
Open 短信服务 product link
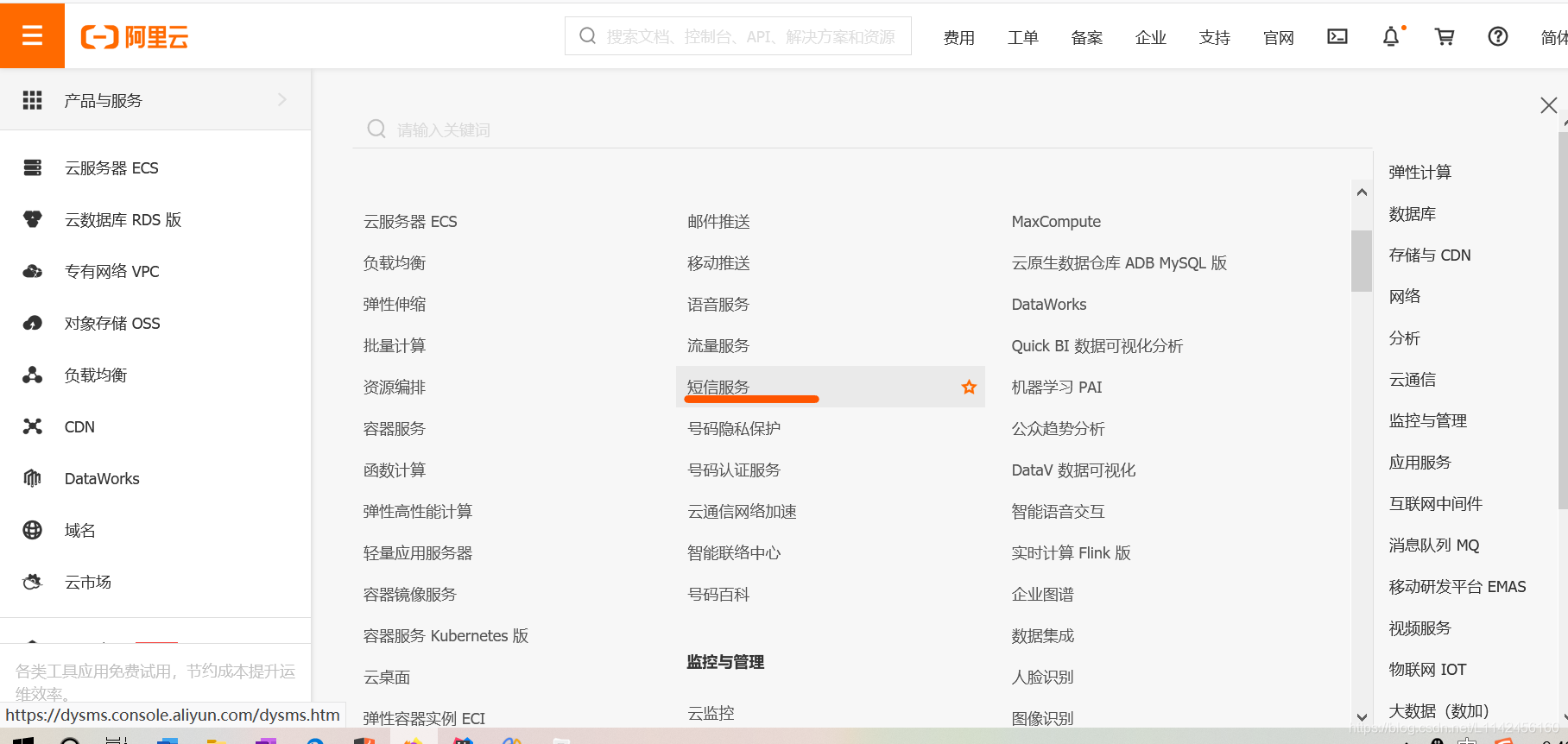pyautogui.click(x=718, y=387)
